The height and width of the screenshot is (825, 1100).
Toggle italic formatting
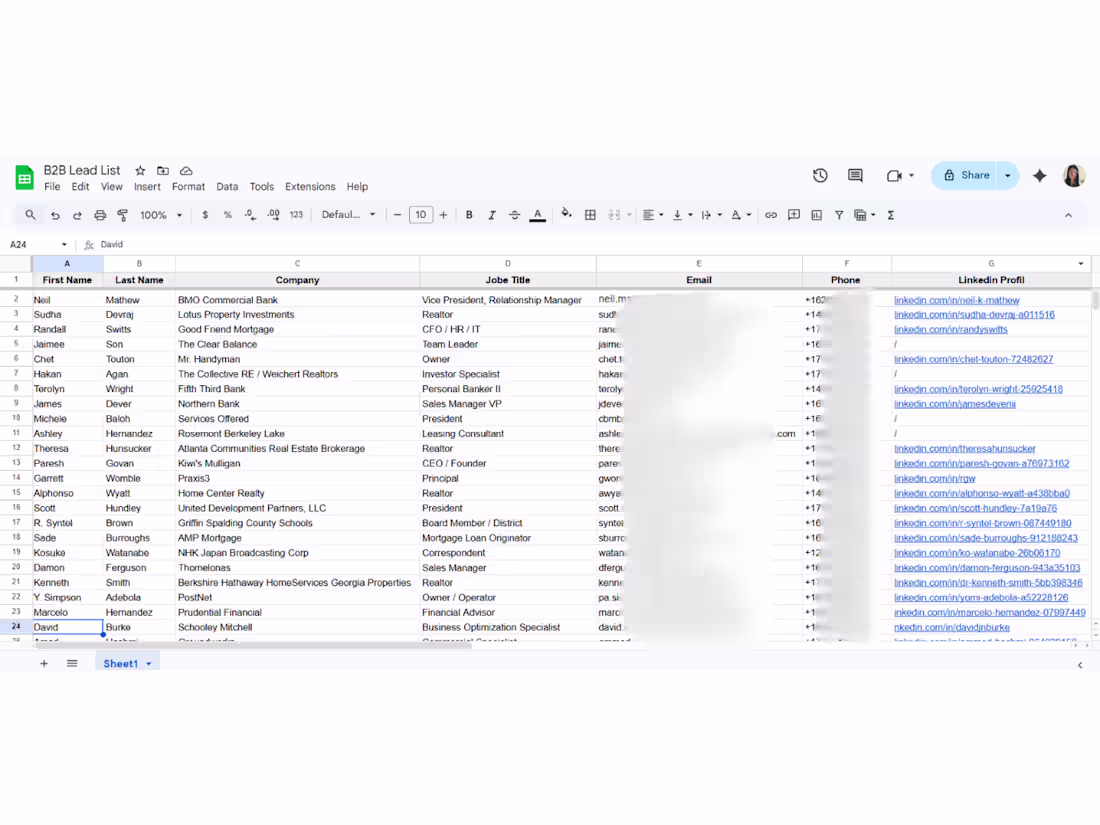pos(492,215)
